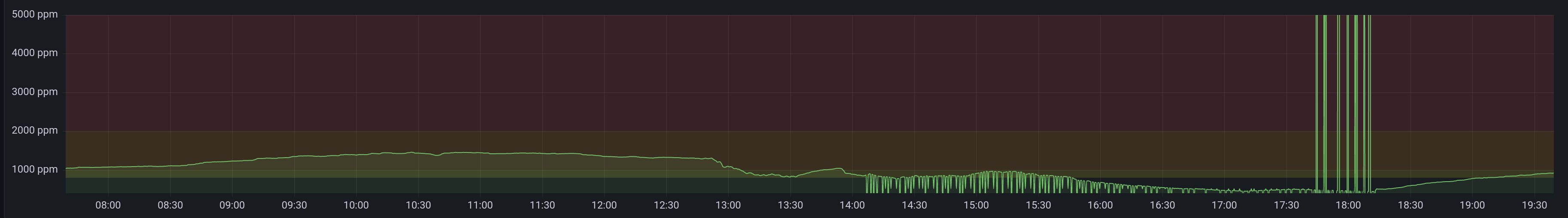Viewport: 1568px width, 218px height.
Task: Click the 10:30 time axis label
Action: 418,205
